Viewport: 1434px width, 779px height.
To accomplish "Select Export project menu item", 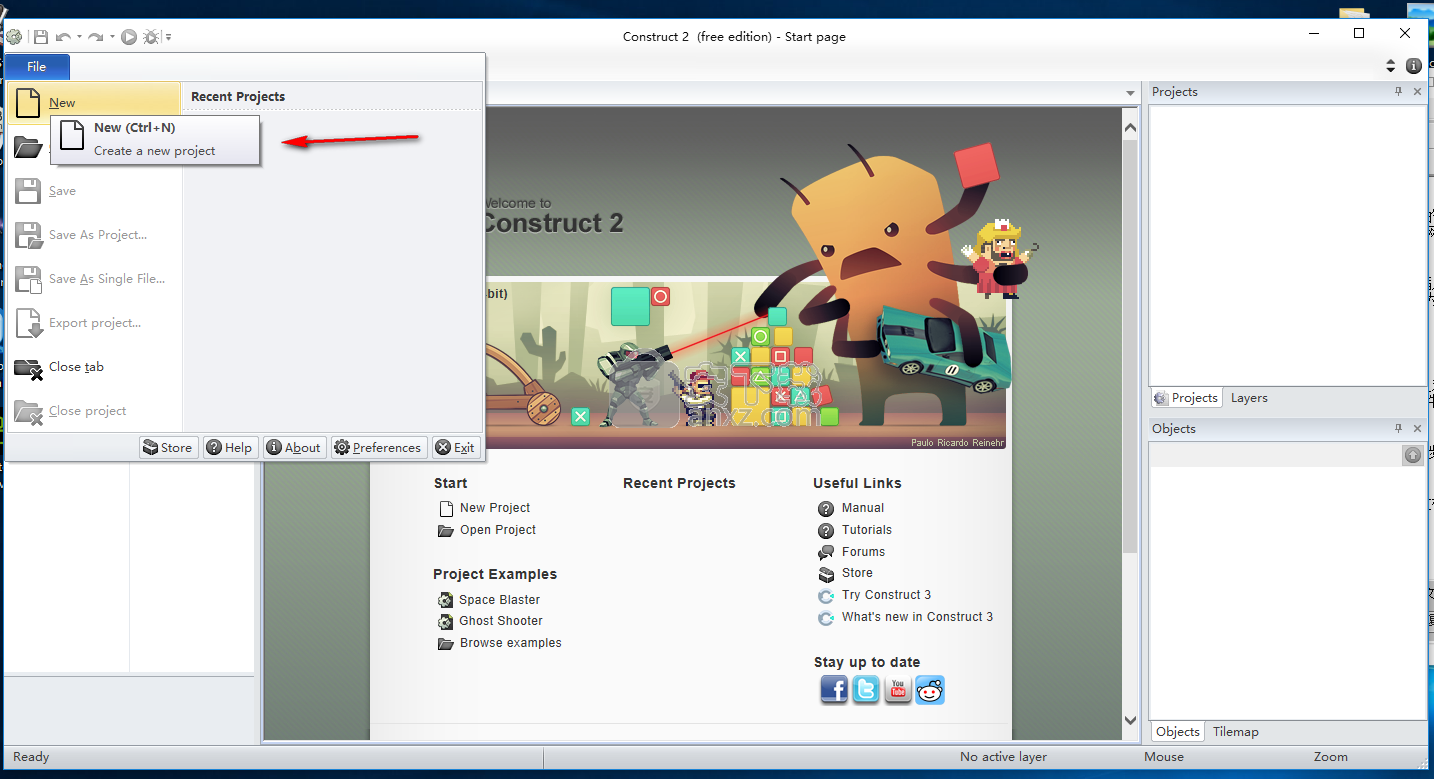I will point(94,323).
